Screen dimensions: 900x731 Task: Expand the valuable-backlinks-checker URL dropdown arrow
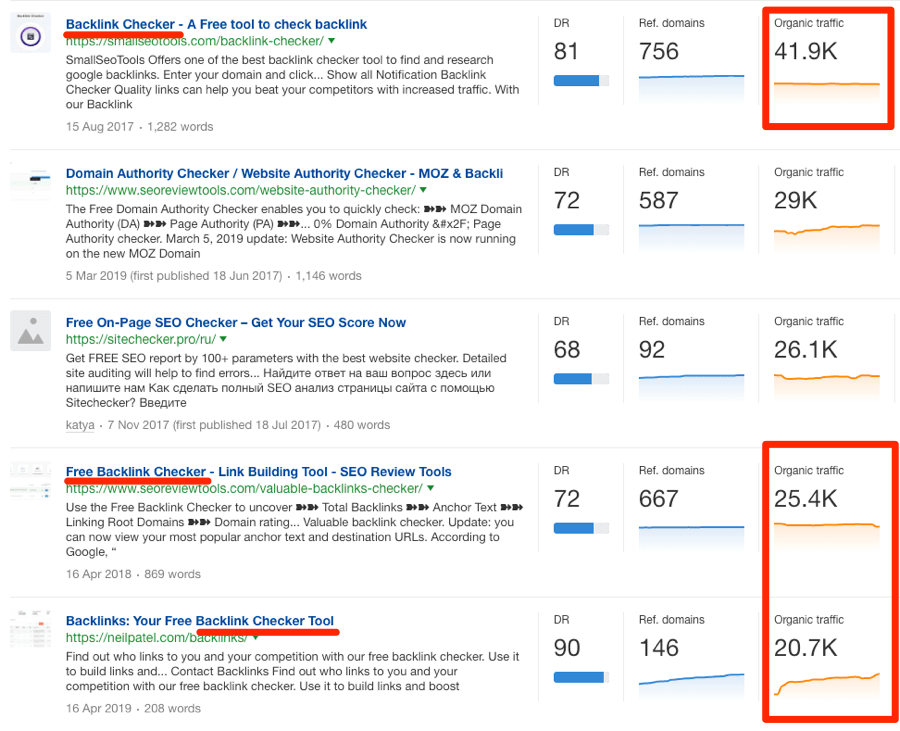430,488
